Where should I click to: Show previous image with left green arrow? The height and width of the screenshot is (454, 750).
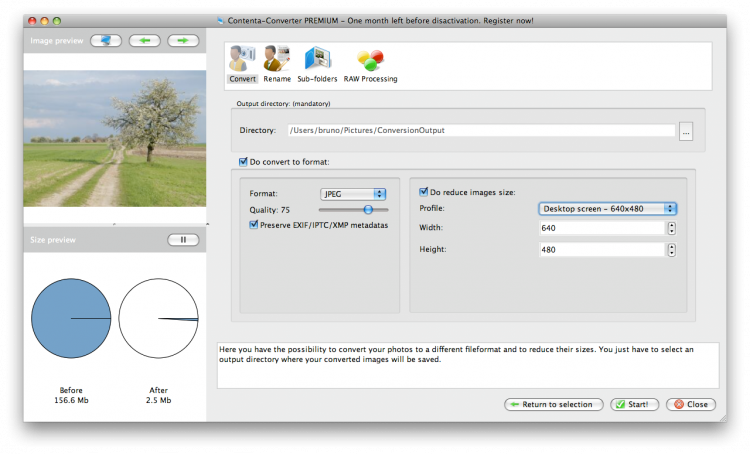[x=144, y=41]
